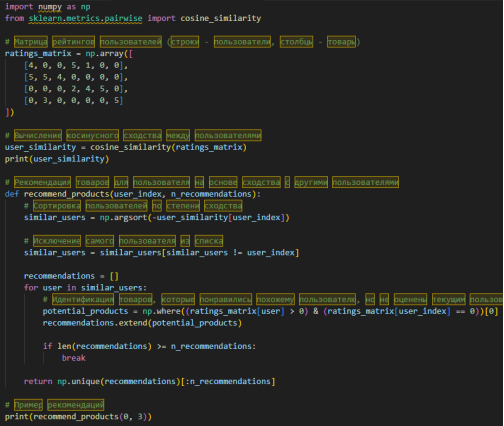Click the word 'numpy' in the import line
Image resolution: width=504 pixels, height=426 pixels.
click(50, 7)
